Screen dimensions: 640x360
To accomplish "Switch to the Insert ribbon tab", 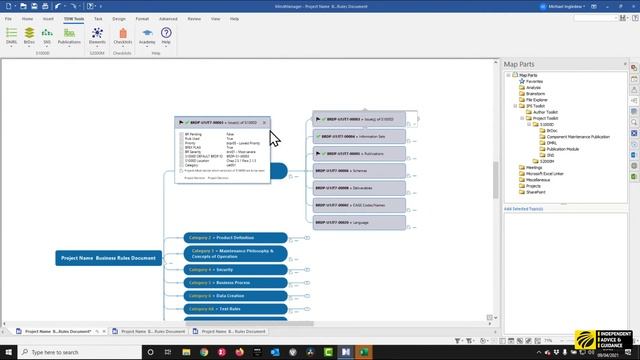I will pos(48,19).
